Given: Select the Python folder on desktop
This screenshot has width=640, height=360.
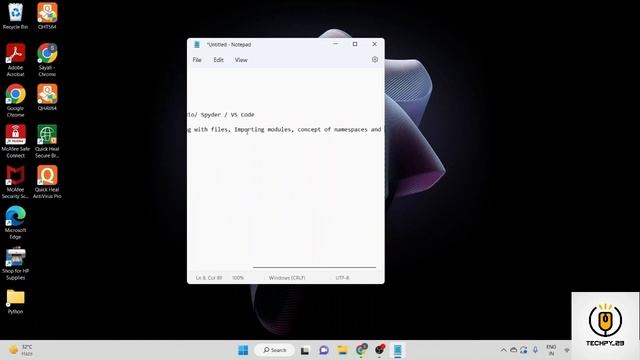Looking at the screenshot, I should (x=15, y=301).
